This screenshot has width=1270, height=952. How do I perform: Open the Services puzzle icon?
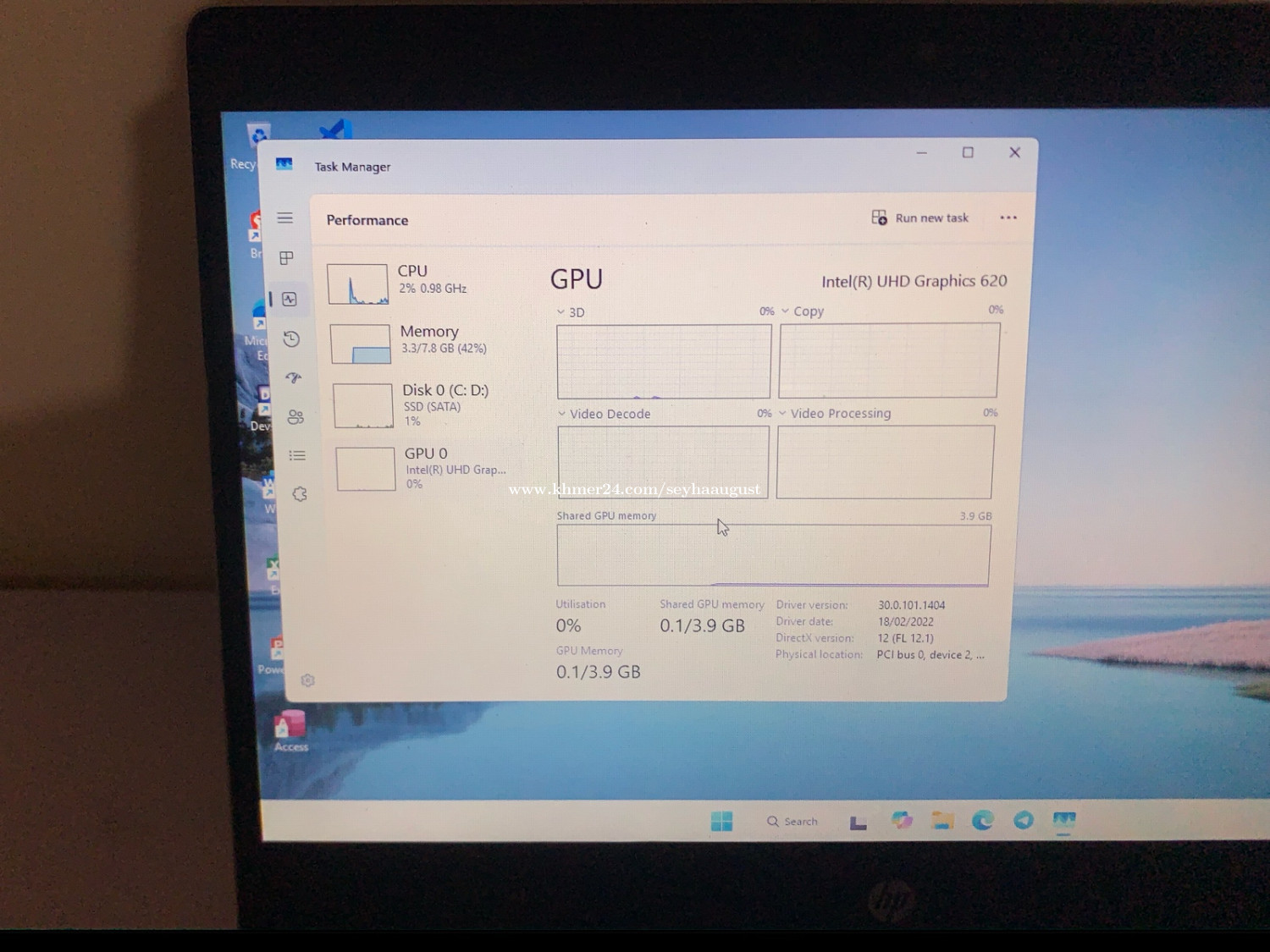300,494
